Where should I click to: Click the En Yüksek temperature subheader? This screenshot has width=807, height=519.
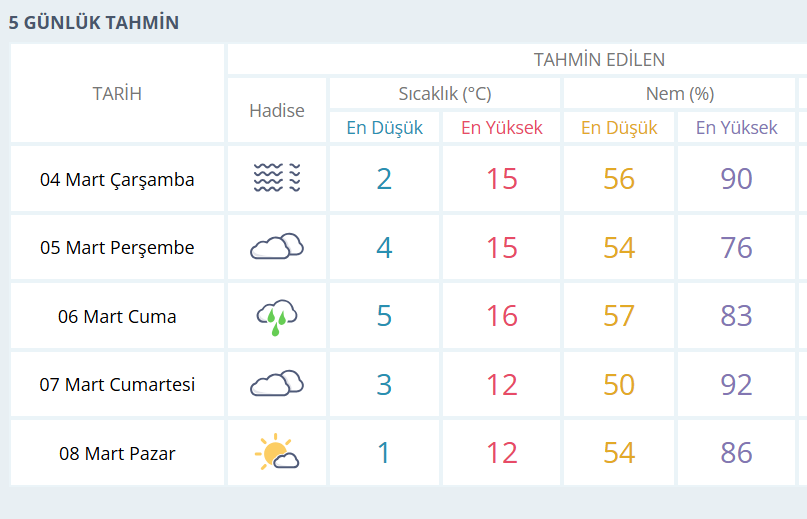coord(502,128)
